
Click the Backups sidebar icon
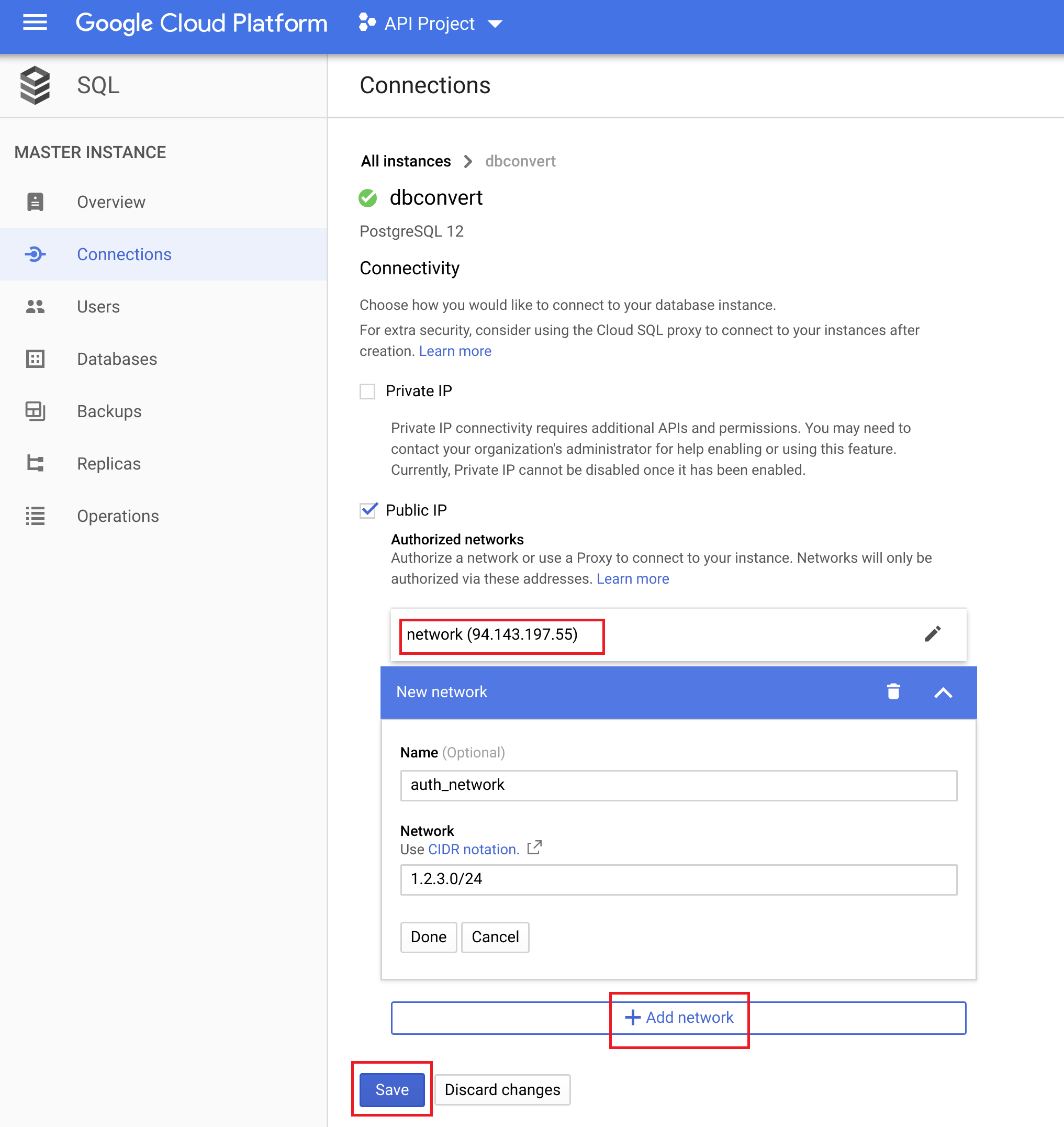click(35, 411)
